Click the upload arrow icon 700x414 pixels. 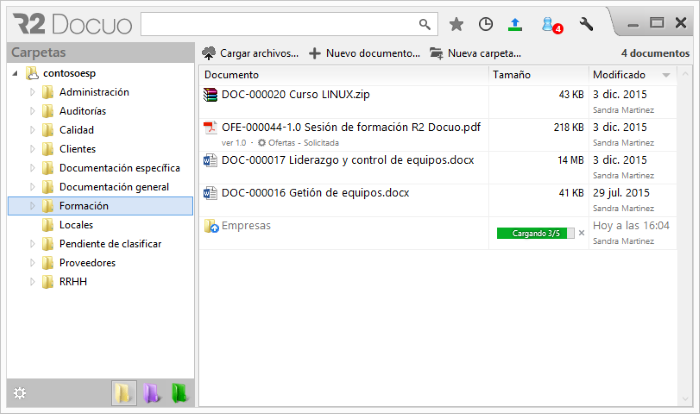515,24
